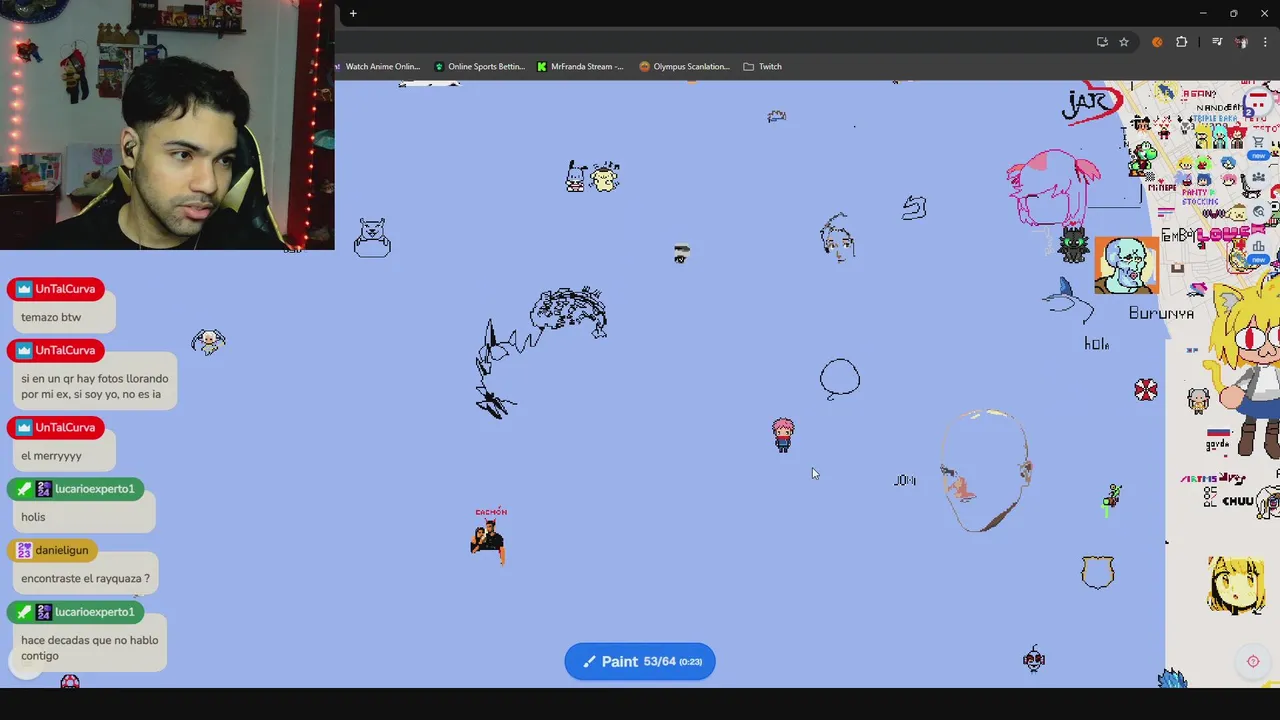
Task: Open the browser extensions puzzle icon
Action: (1182, 42)
